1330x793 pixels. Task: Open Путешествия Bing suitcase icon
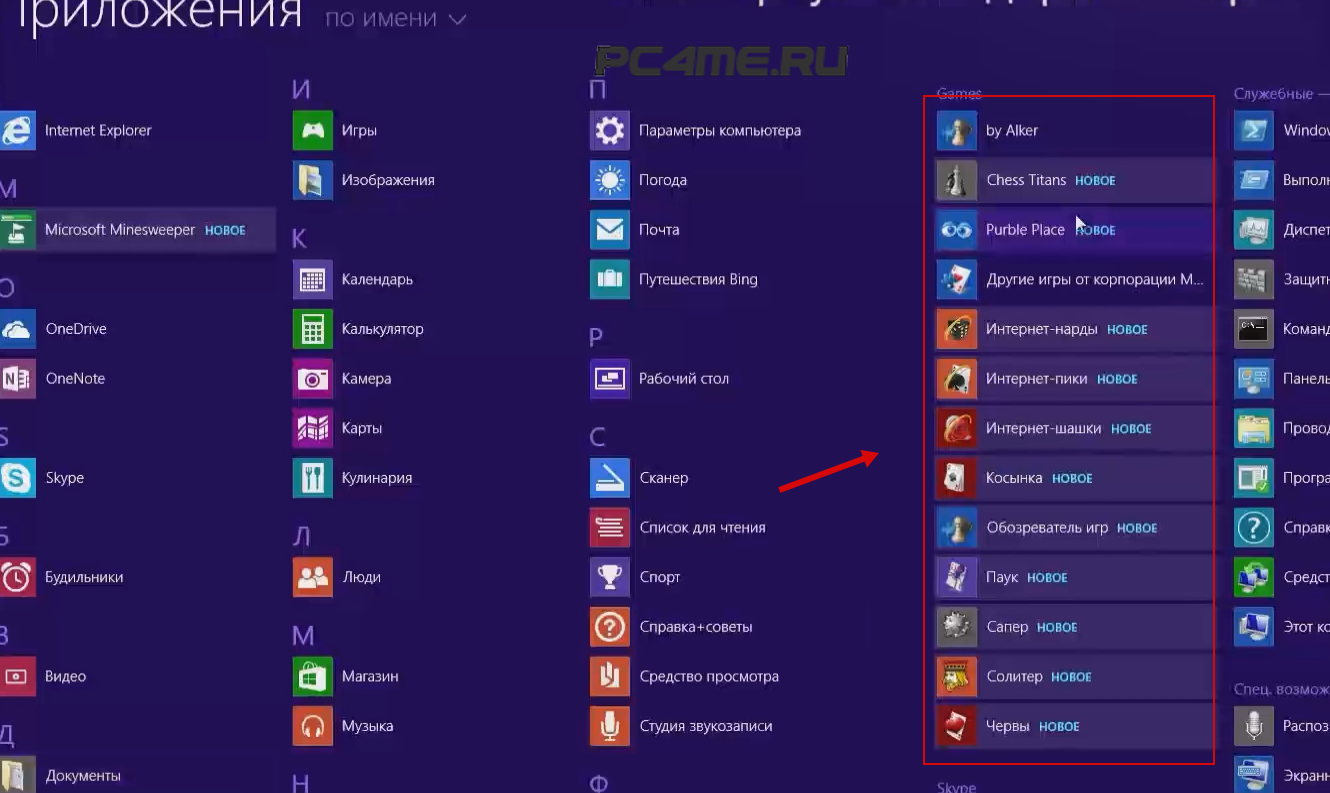610,279
